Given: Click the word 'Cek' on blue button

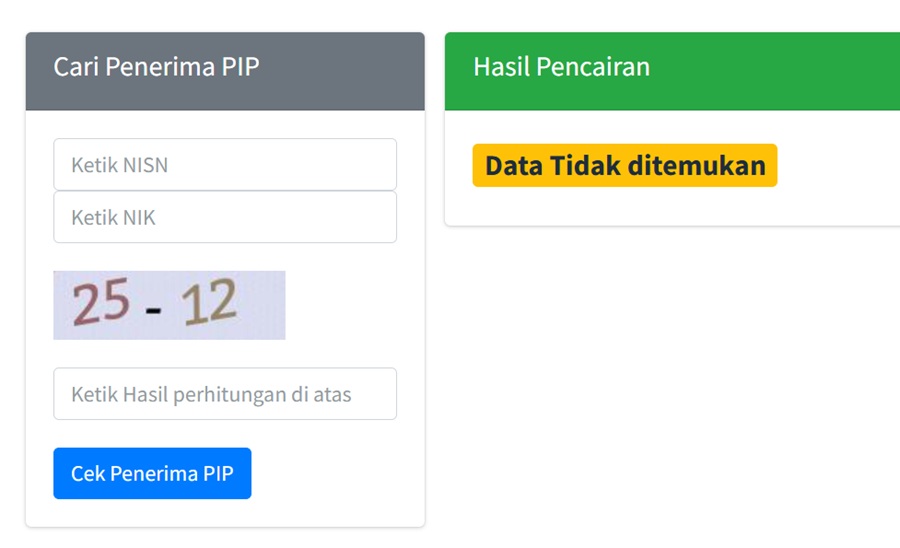Looking at the screenshot, I should tap(88, 473).
